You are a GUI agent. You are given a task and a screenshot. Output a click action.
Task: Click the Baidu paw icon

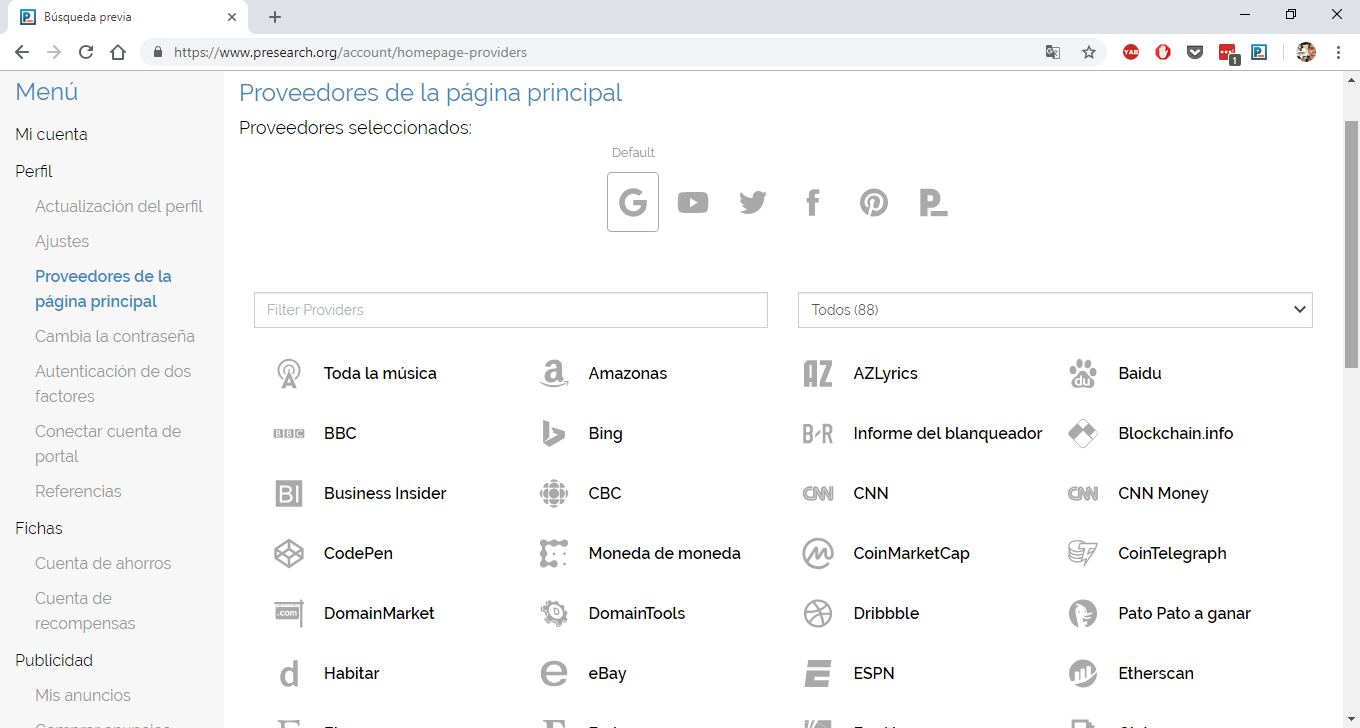(1083, 373)
